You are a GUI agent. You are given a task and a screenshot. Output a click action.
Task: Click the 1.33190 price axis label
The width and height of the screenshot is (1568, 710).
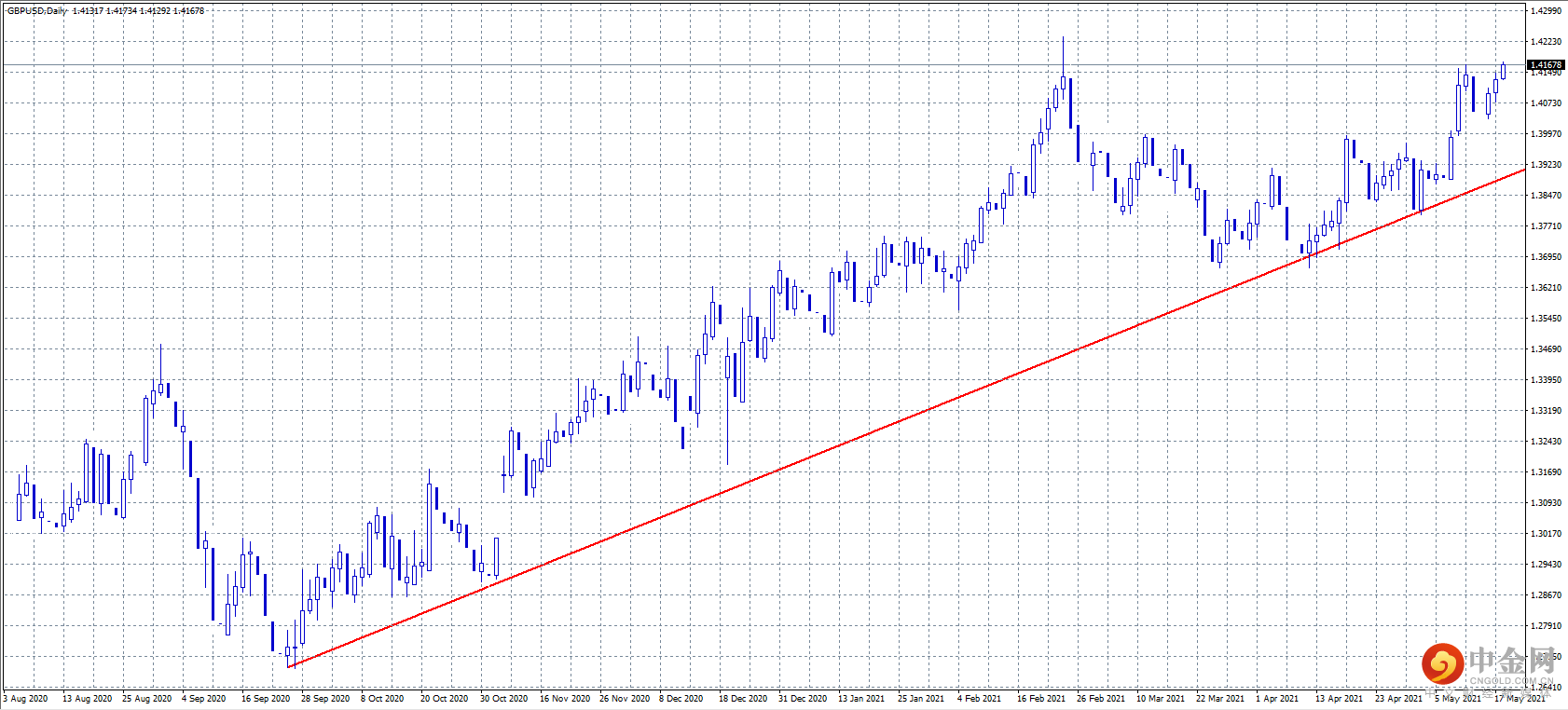coord(1547,411)
